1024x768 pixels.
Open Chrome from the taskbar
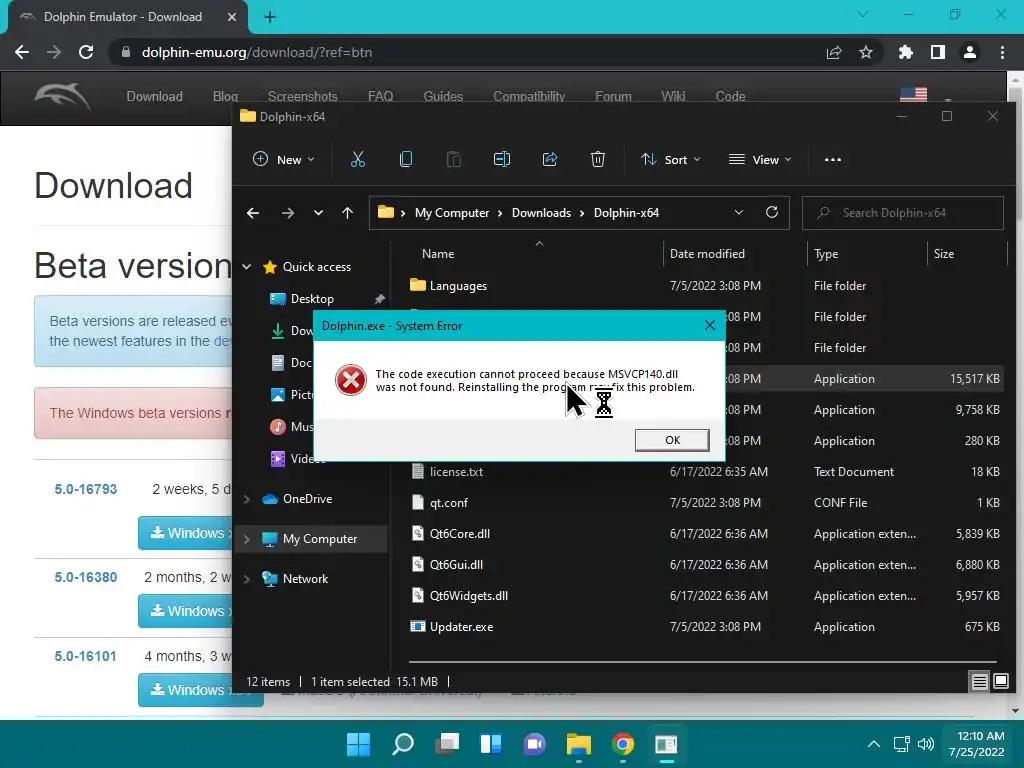point(622,744)
